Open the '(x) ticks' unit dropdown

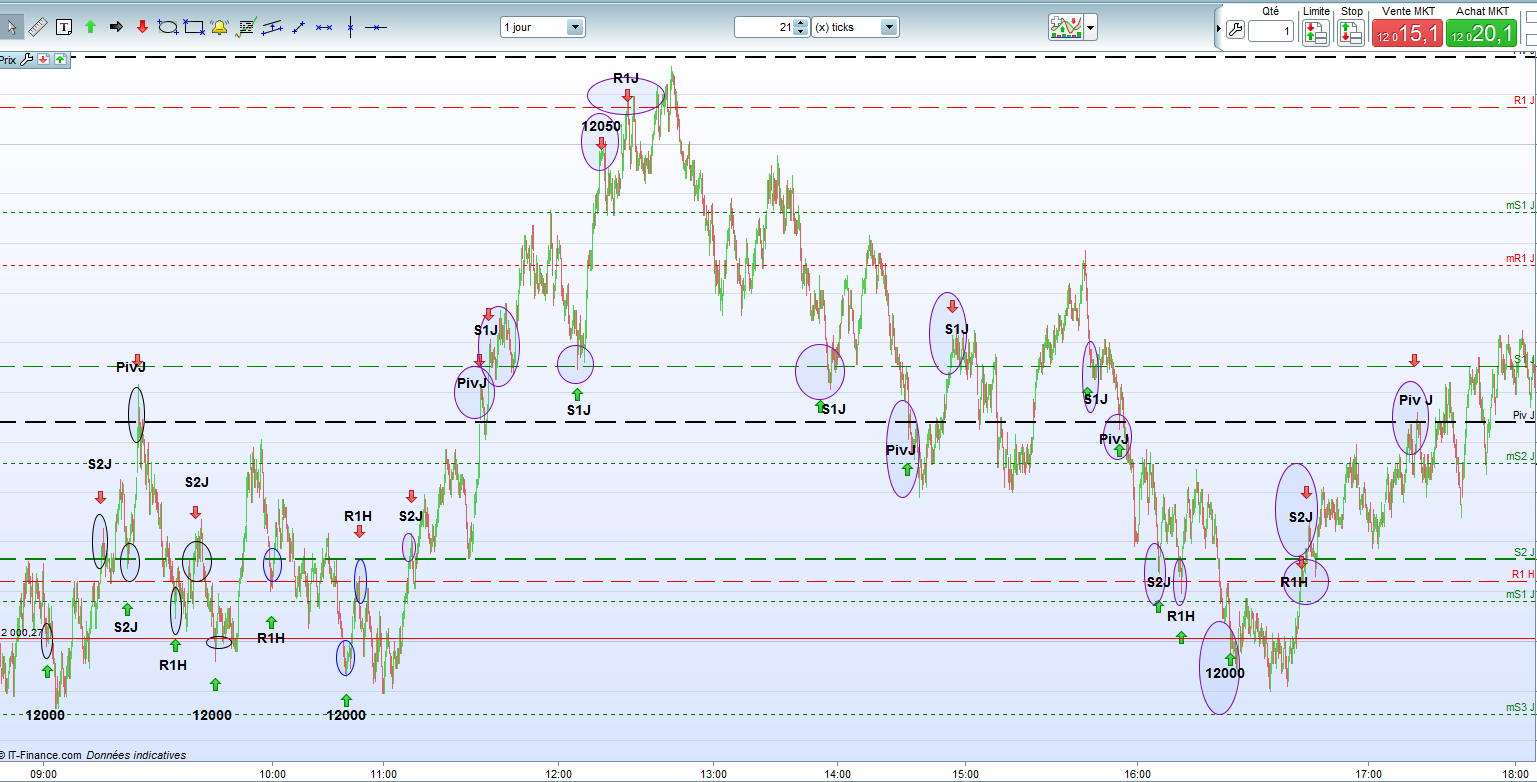[x=854, y=27]
